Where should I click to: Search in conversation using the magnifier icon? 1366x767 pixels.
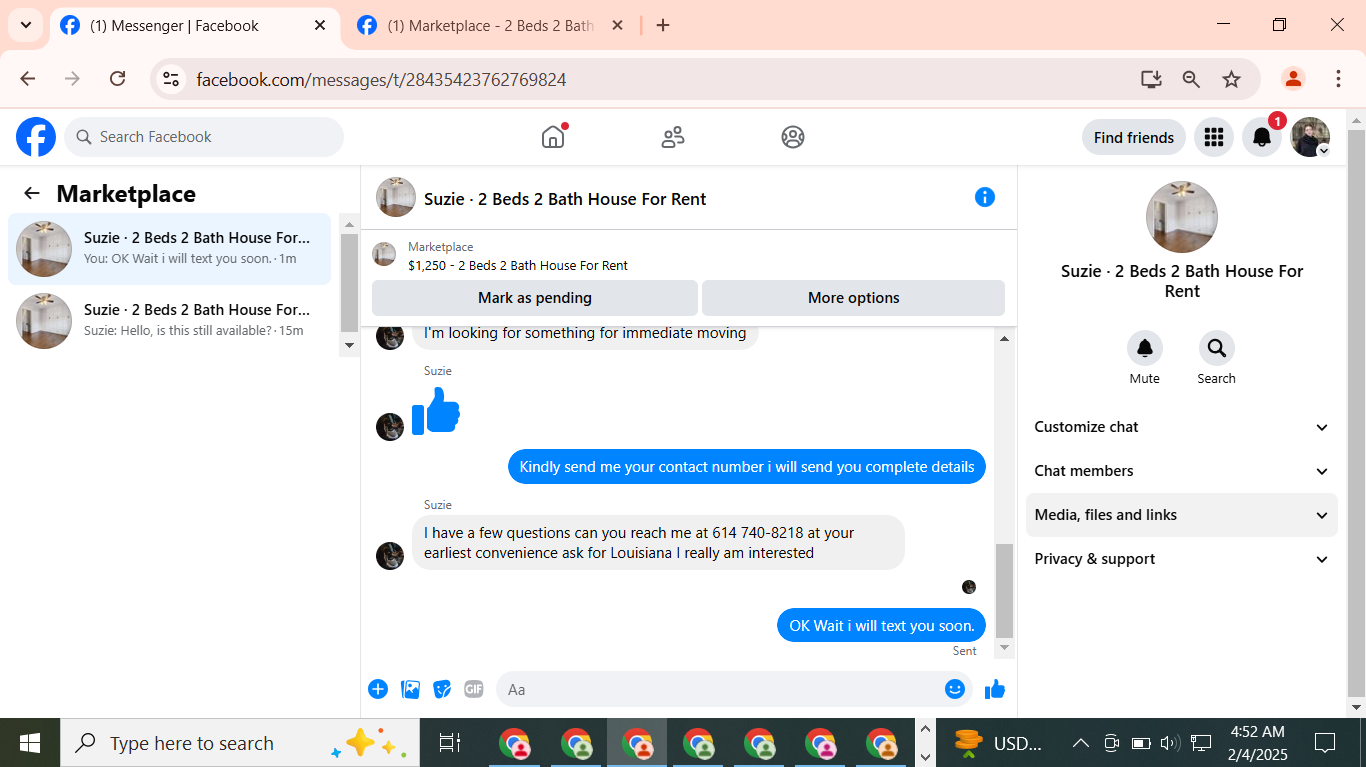[x=1217, y=348]
